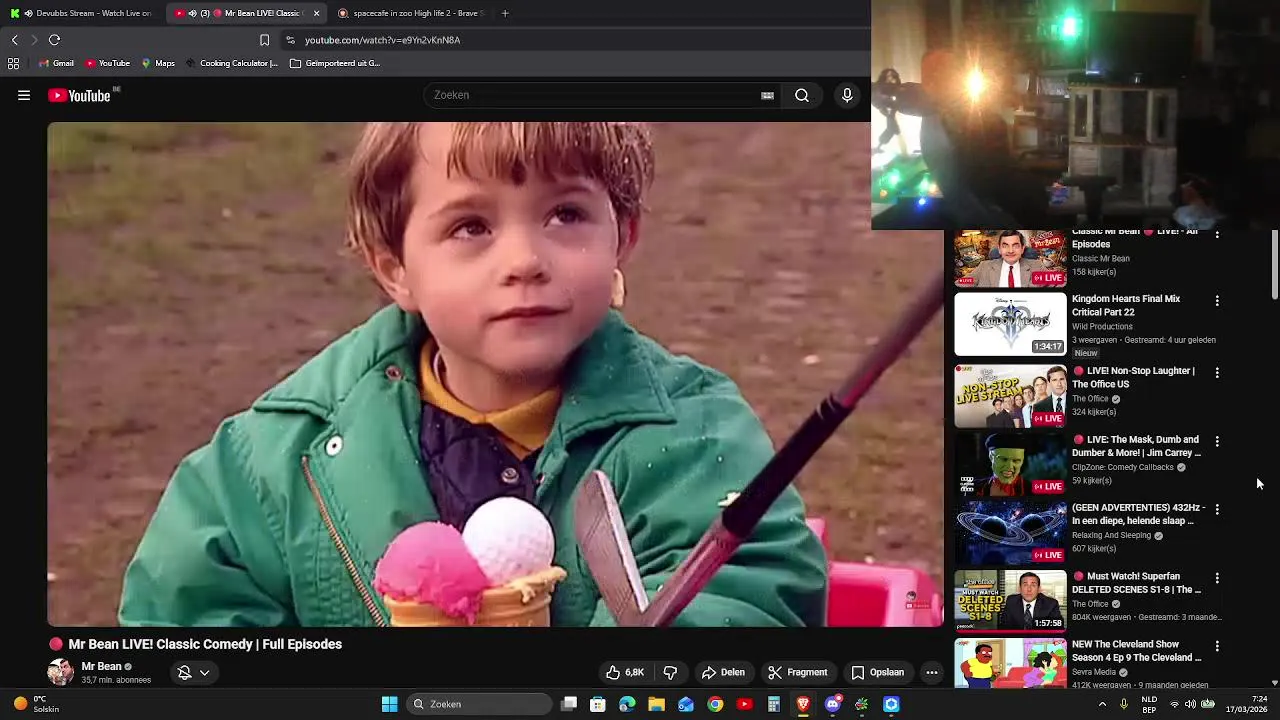This screenshot has height=720, width=1280.
Task: Mute audio on Devubbs Stream tab
Action: 27,13
